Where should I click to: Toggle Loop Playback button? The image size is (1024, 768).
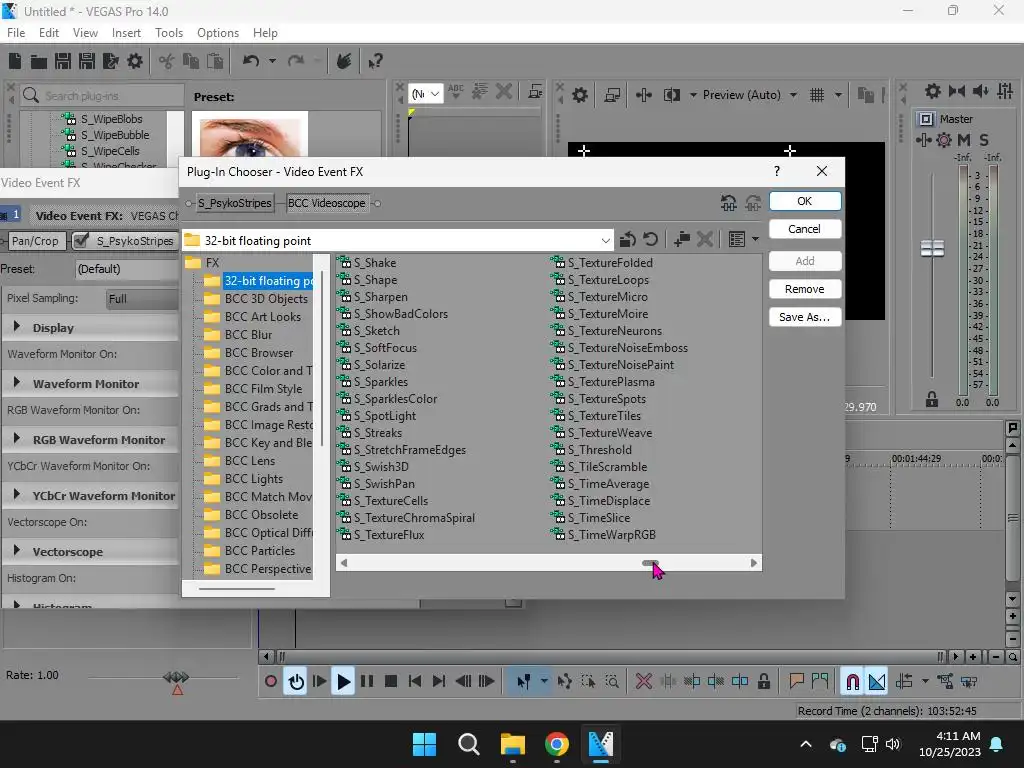coord(296,682)
